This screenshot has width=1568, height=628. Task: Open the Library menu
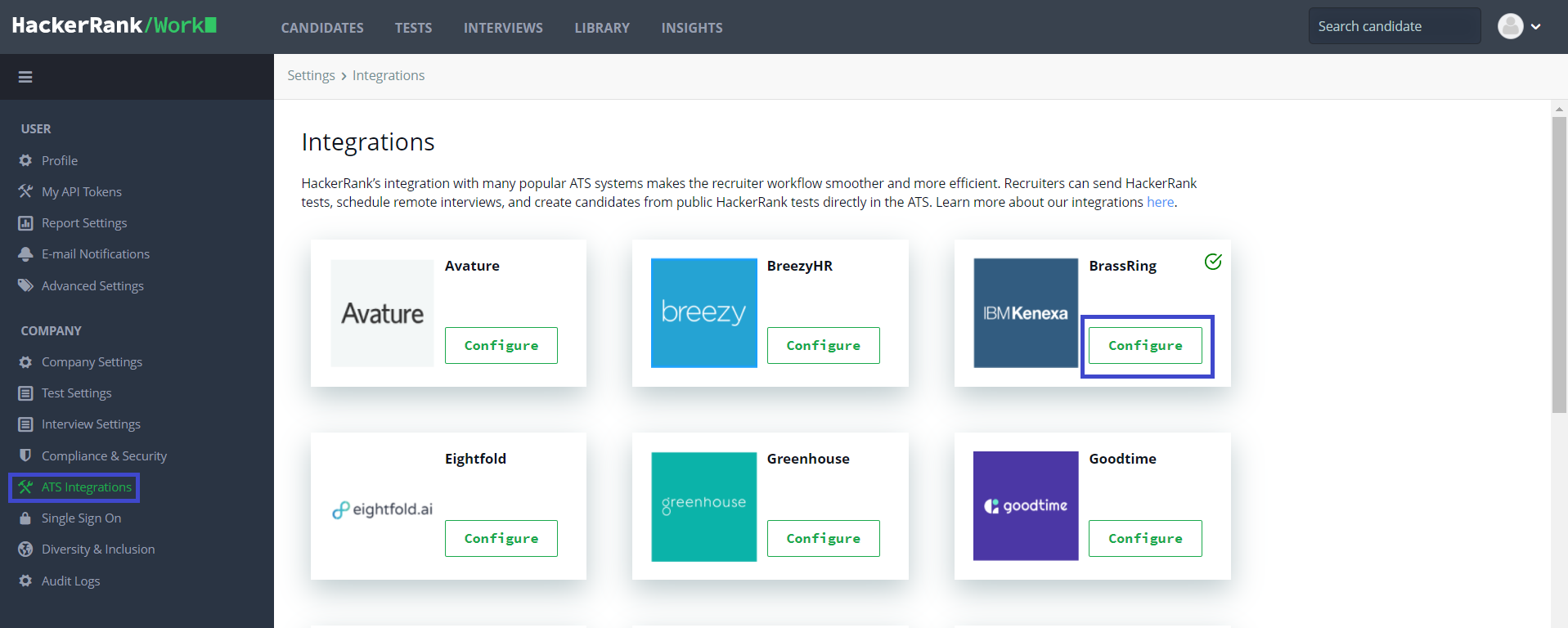(602, 28)
